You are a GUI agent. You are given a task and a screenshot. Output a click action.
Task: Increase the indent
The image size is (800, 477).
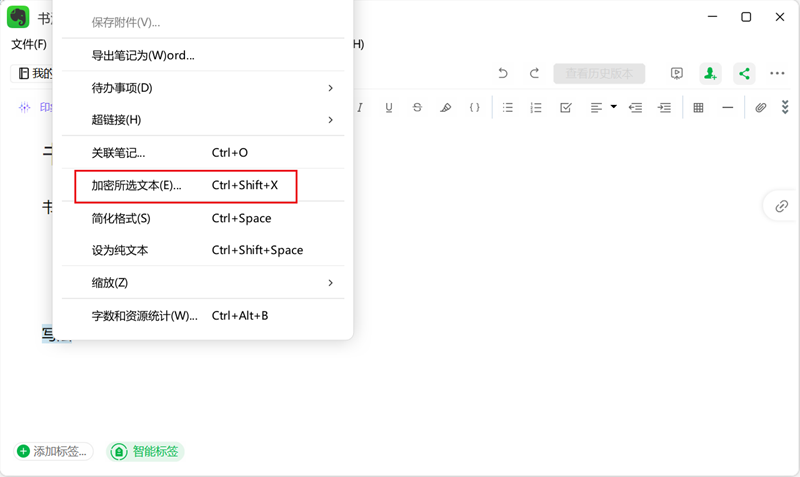point(664,107)
